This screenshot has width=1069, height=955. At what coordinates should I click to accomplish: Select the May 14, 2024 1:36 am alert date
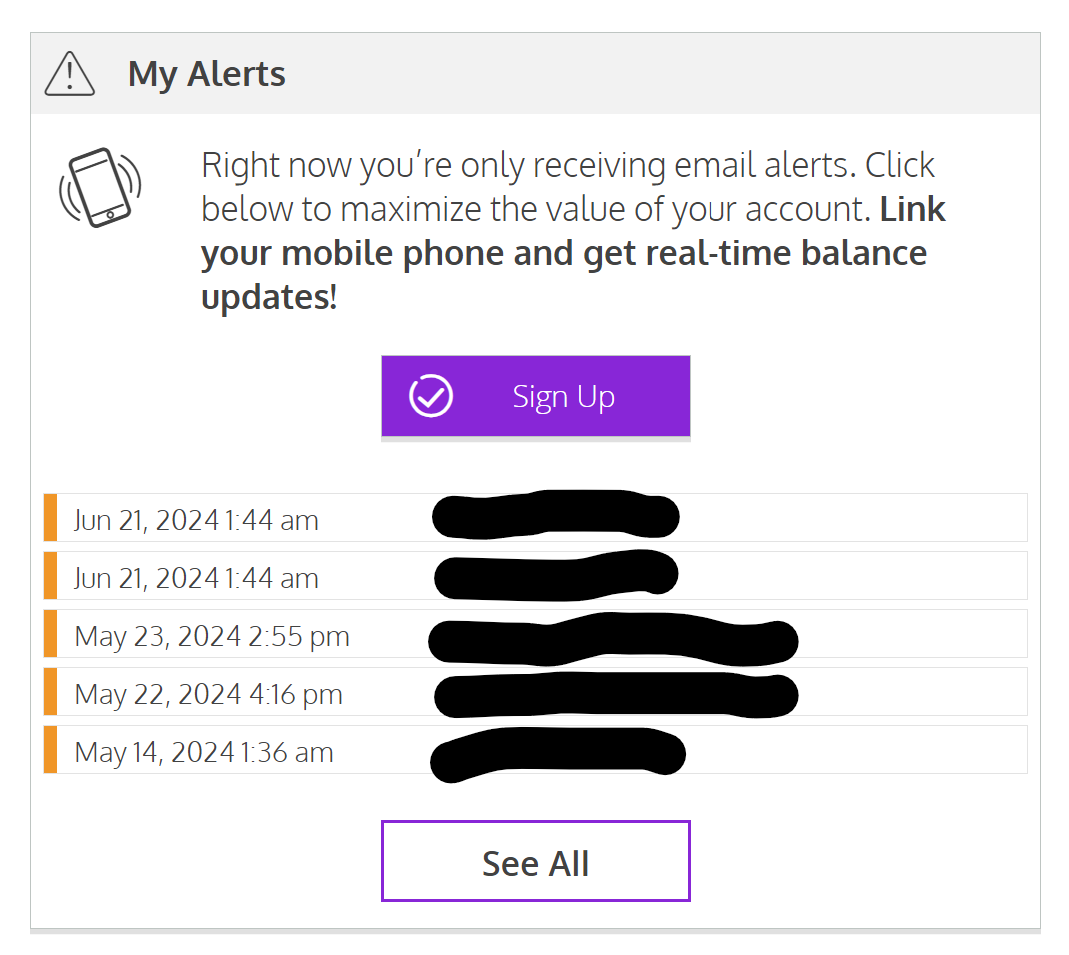point(204,751)
